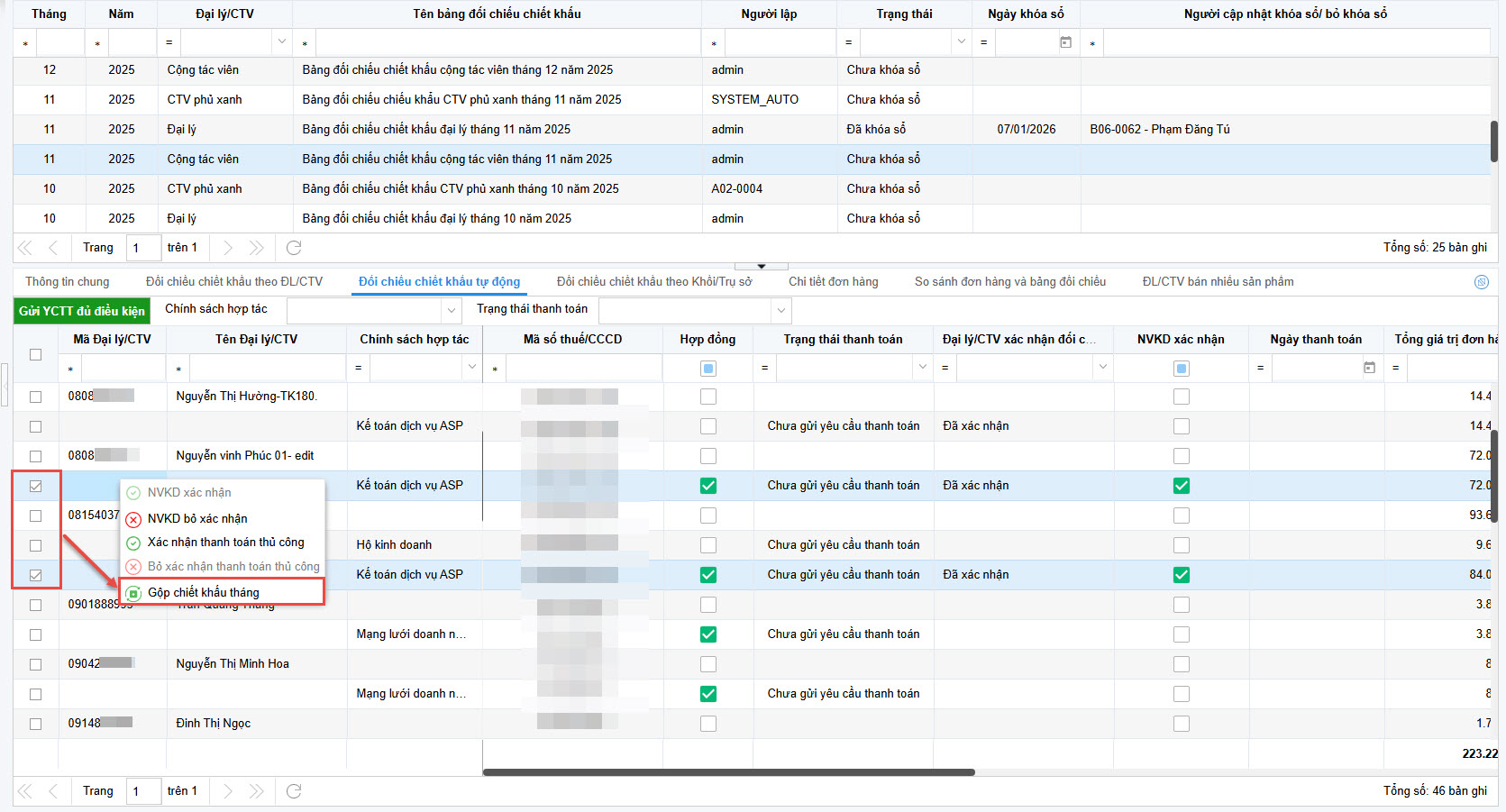This screenshot has width=1506, height=812.
Task: Toggle the select-all checkbox in grid header
Action: click(36, 354)
